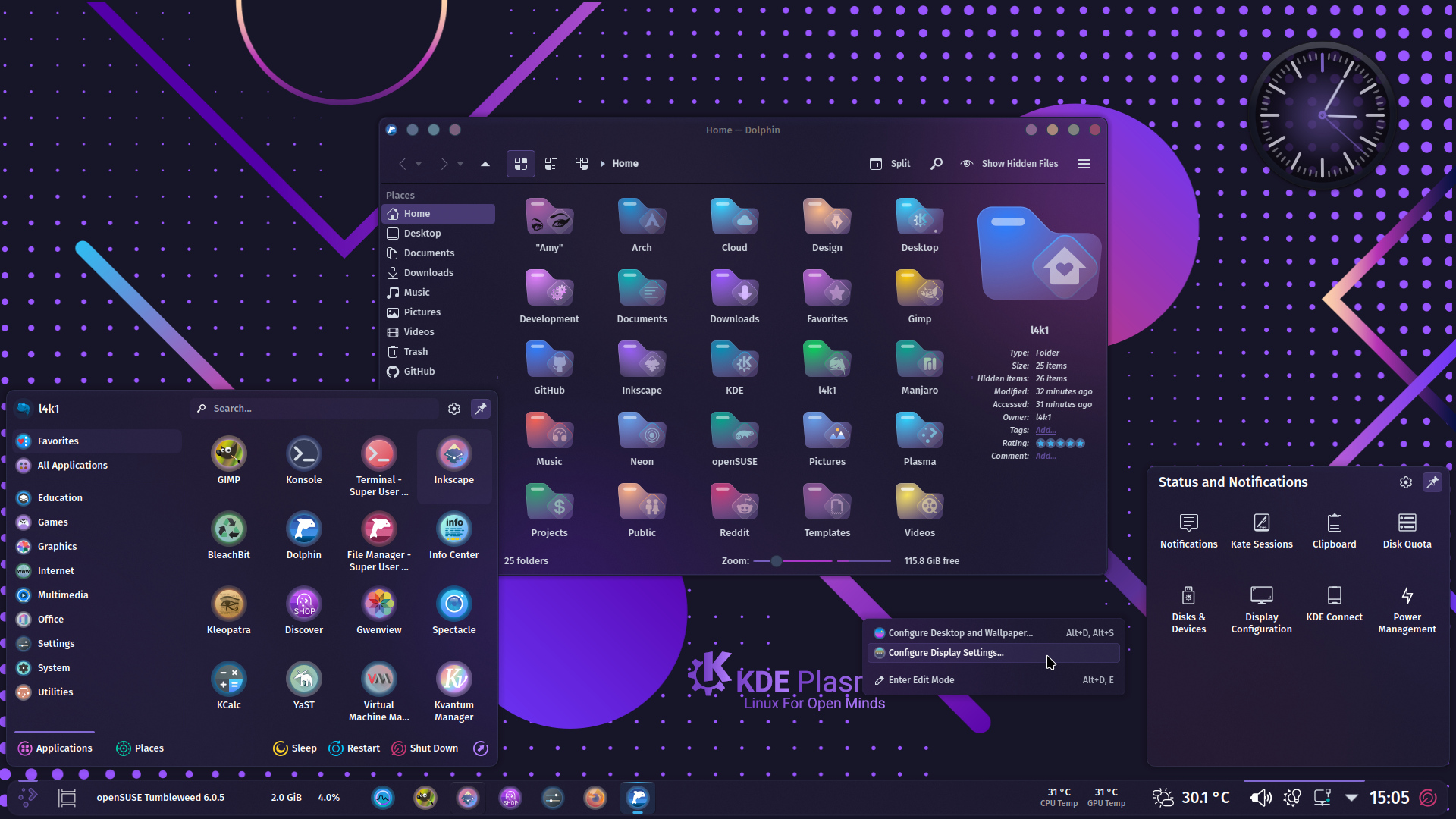The height and width of the screenshot is (819, 1456).
Task: Open Trash in Dolphin Places sidebar
Action: 438,352
